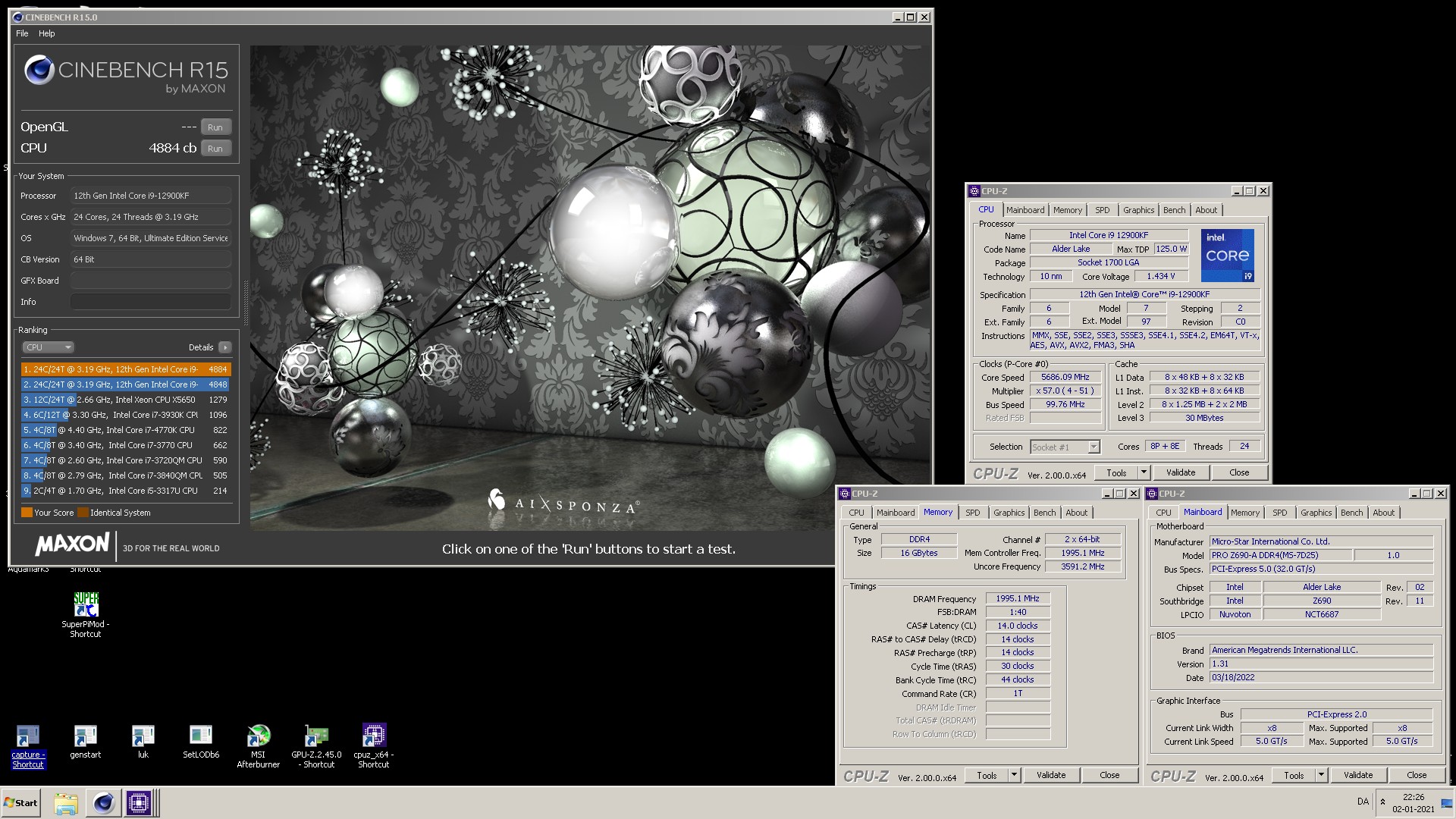Click the panel splitter handle beside Ranking
The image size is (1456, 819).
click(245, 302)
